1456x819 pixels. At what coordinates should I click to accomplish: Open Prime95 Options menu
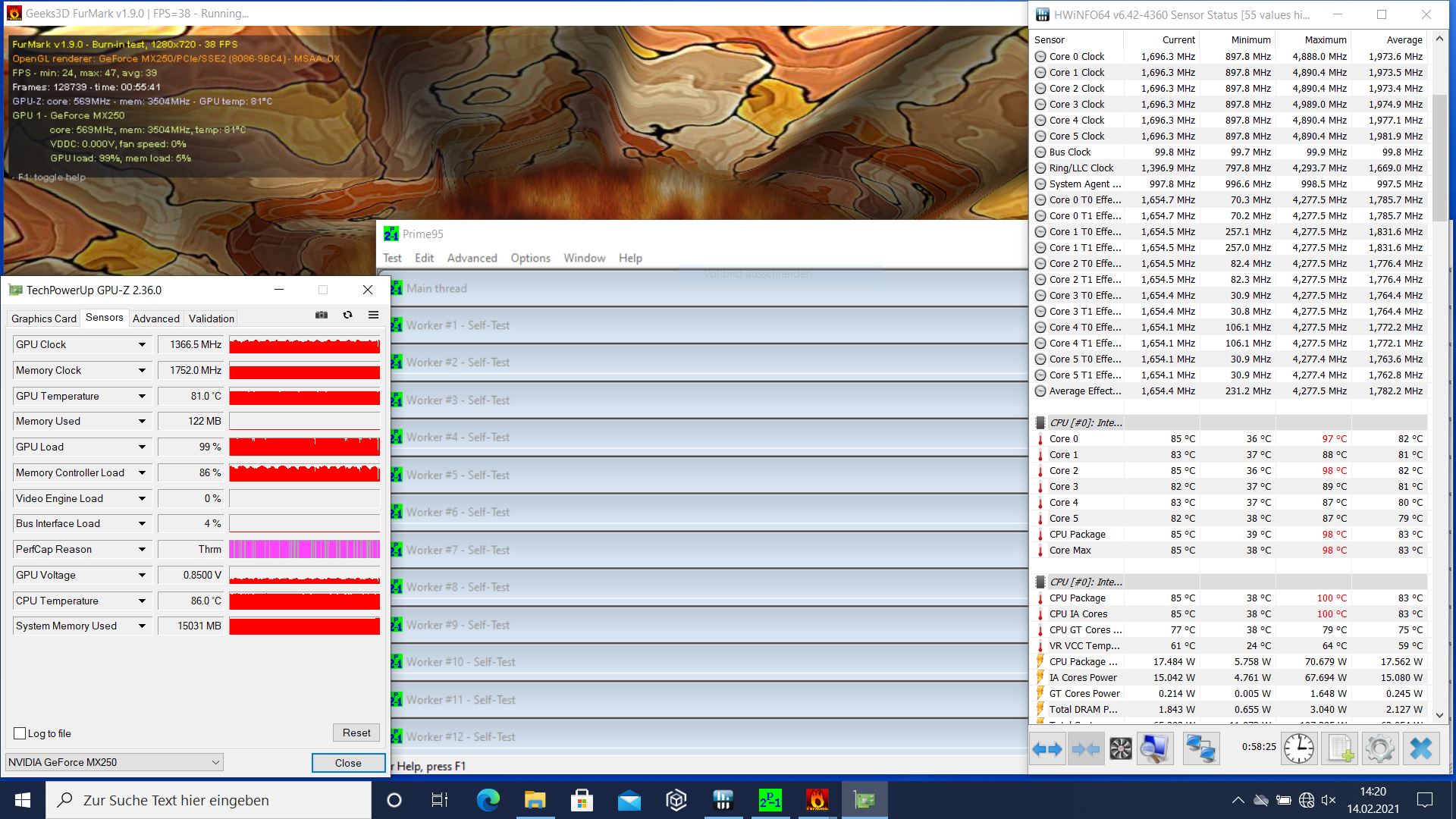click(530, 258)
